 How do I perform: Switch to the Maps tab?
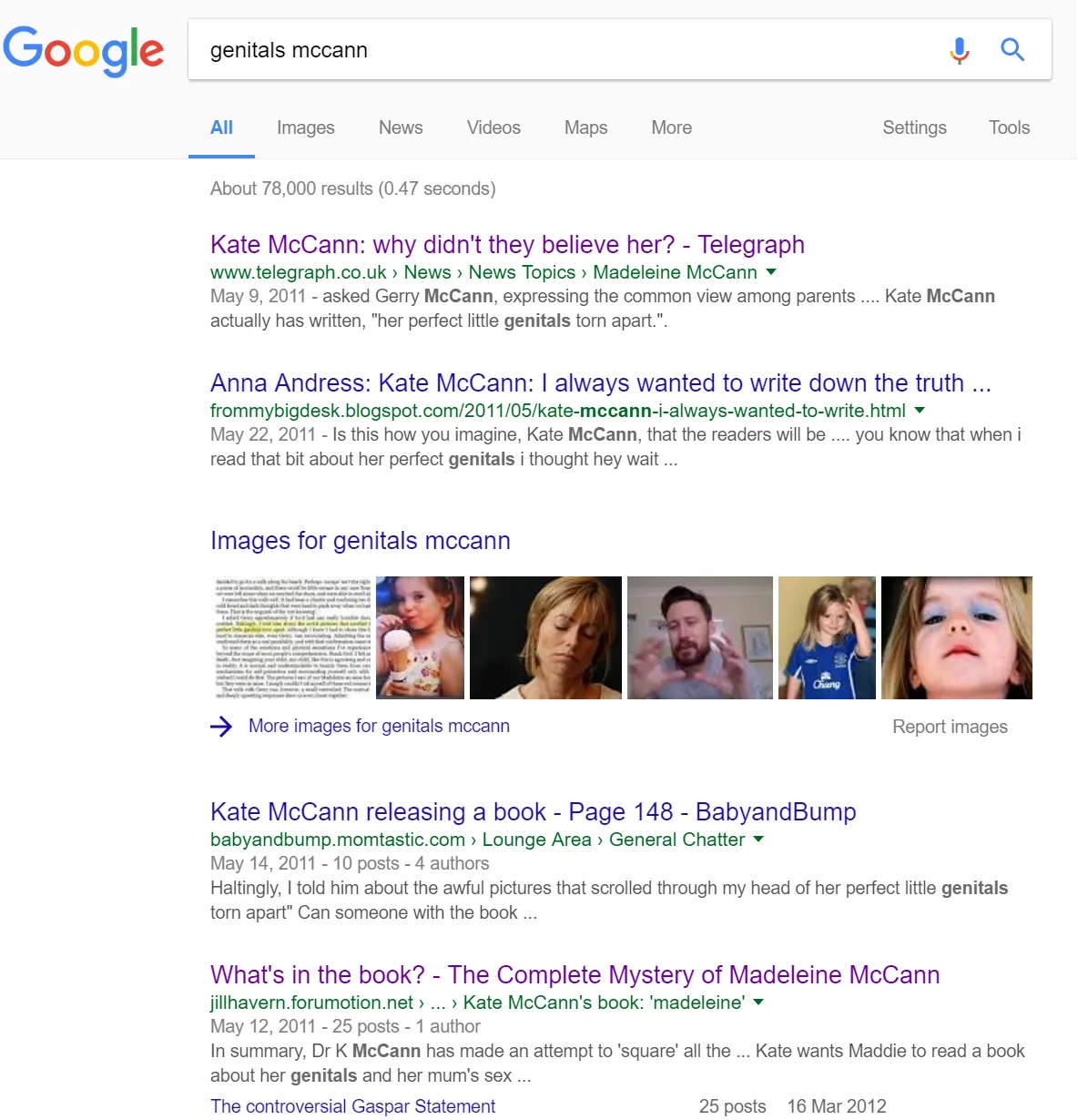click(585, 127)
